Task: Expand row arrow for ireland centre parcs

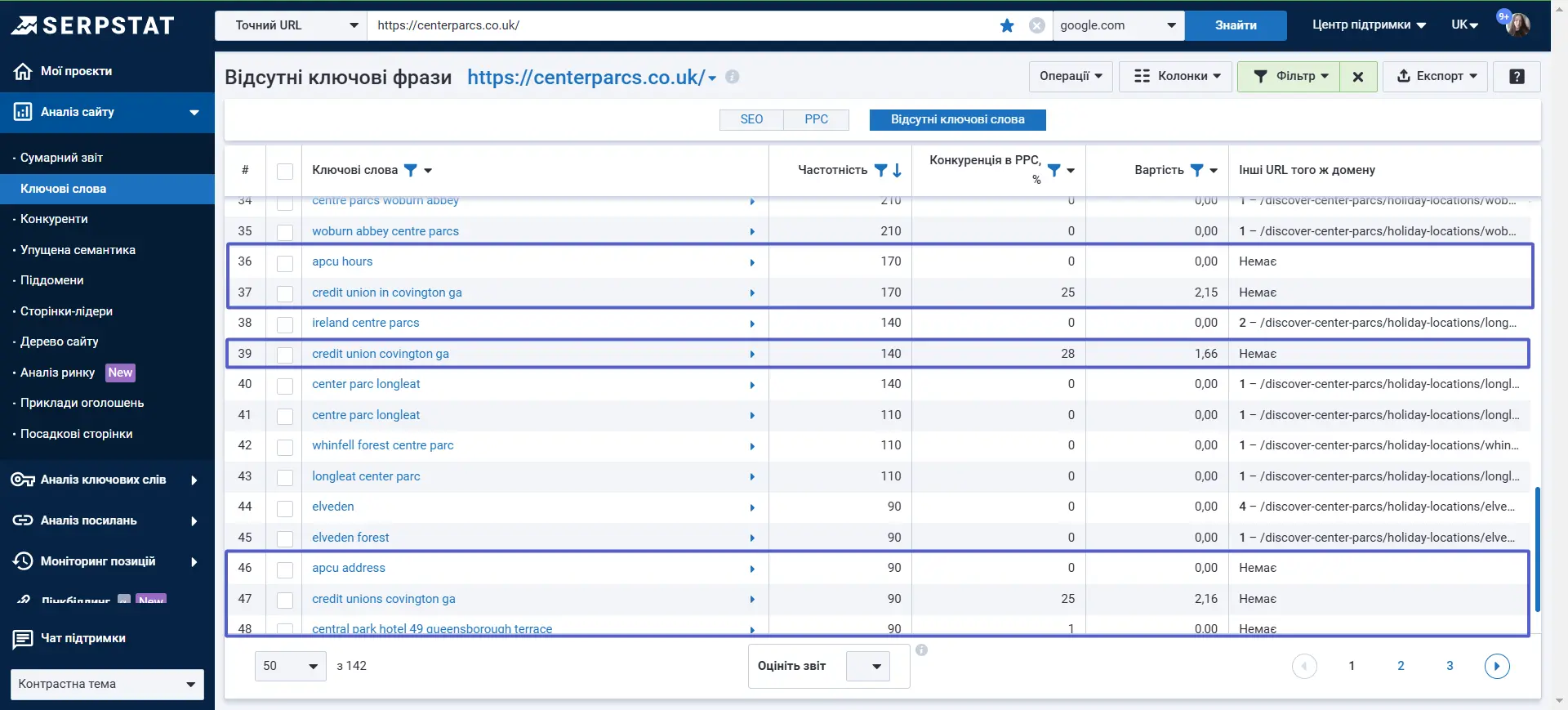Action: click(x=752, y=324)
